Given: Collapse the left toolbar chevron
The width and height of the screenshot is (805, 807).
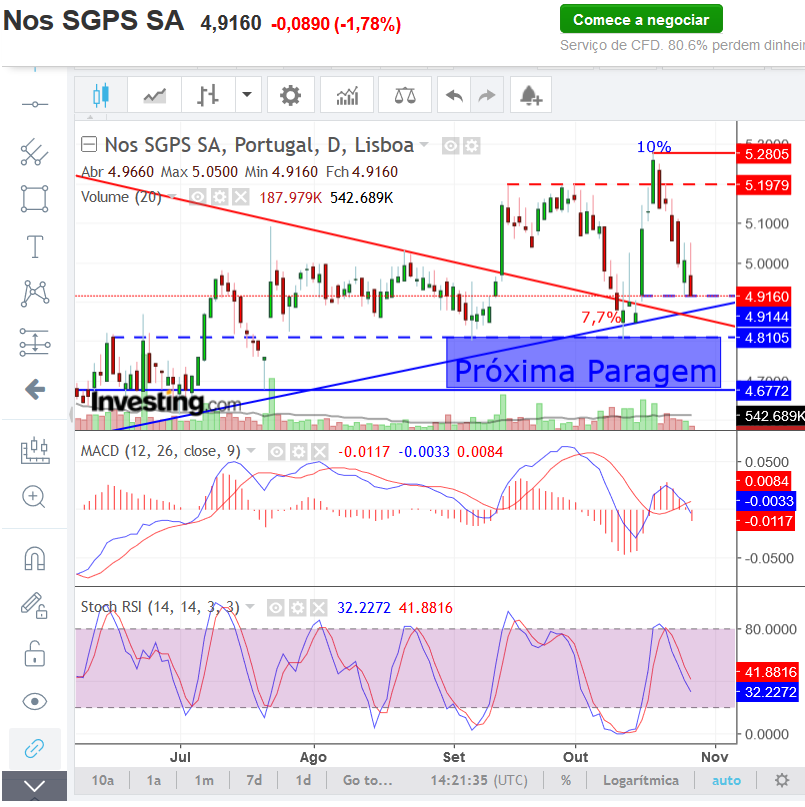Looking at the screenshot, I should 34,786.
